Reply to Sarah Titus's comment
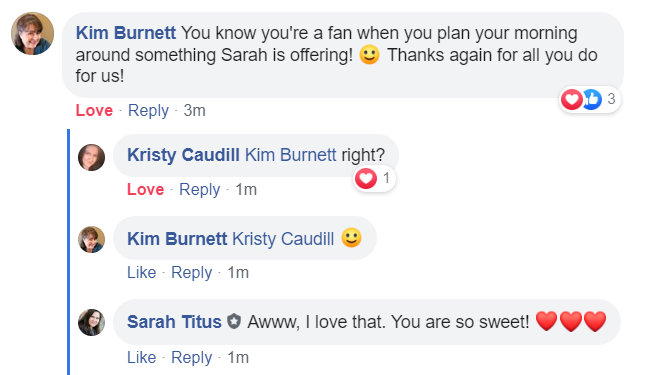The image size is (665, 375). (x=192, y=358)
